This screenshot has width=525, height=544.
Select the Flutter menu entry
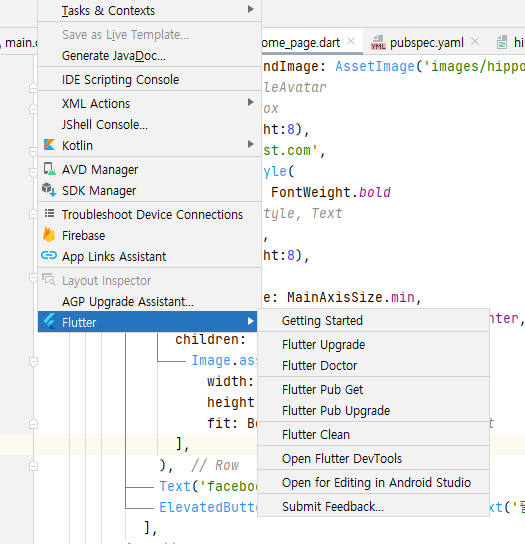[148, 322]
